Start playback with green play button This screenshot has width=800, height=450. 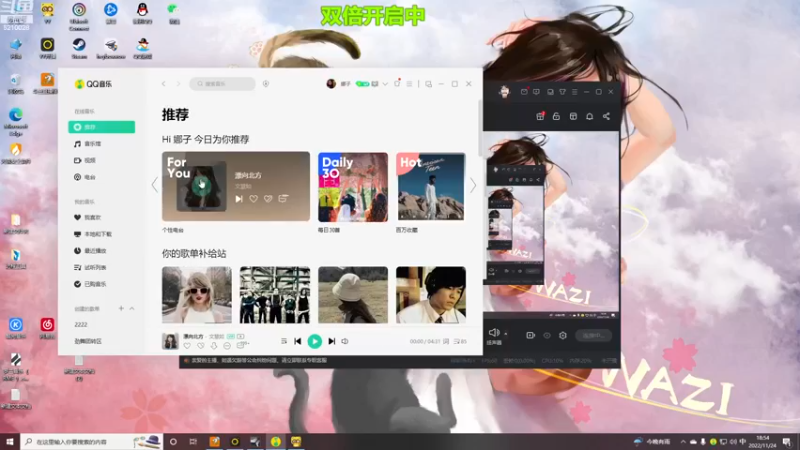pyautogui.click(x=315, y=341)
